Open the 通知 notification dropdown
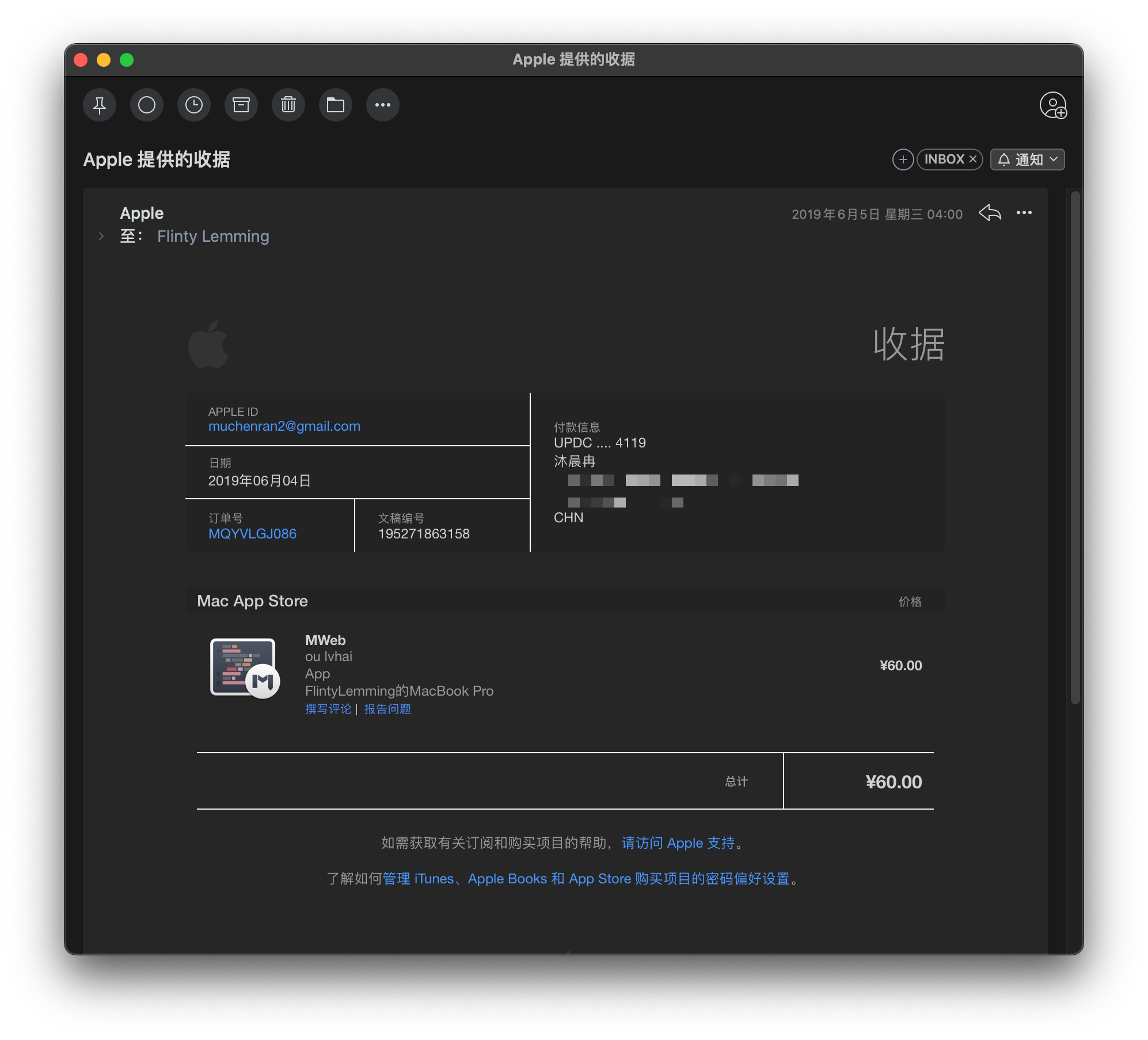1148x1040 pixels. [1028, 160]
